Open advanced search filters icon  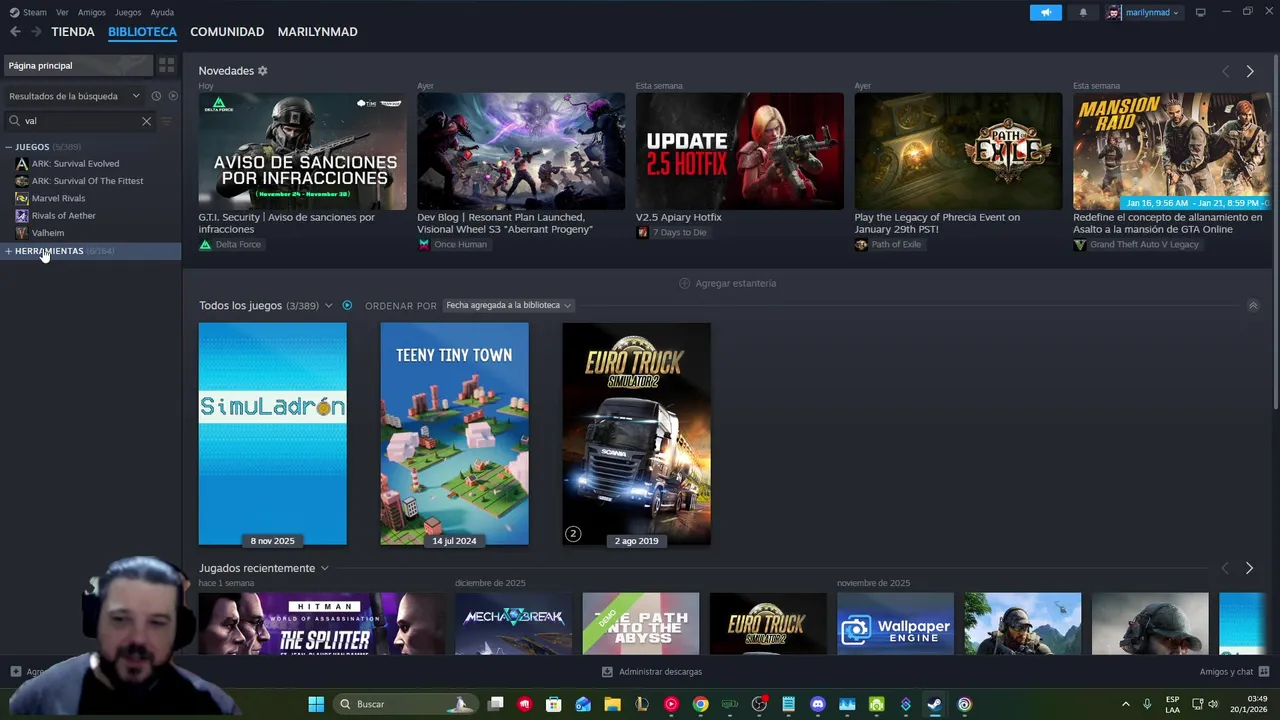coord(167,121)
